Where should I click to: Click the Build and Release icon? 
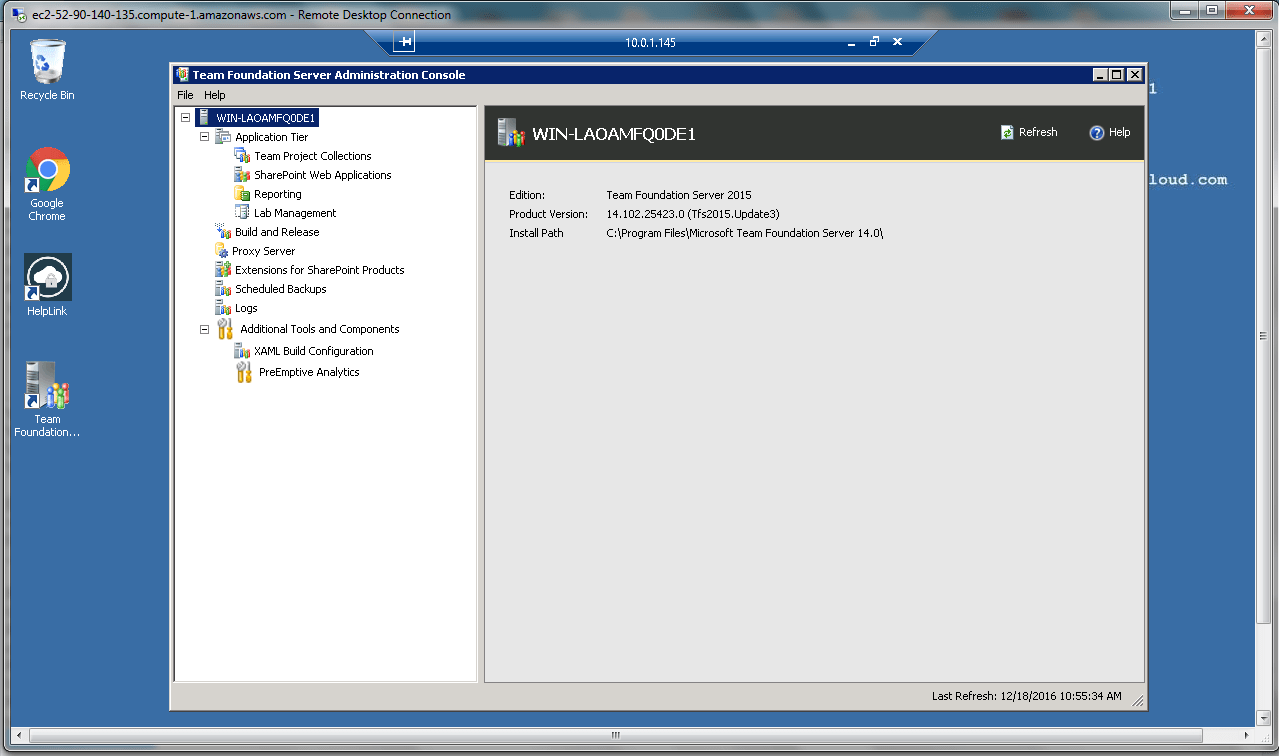223,232
